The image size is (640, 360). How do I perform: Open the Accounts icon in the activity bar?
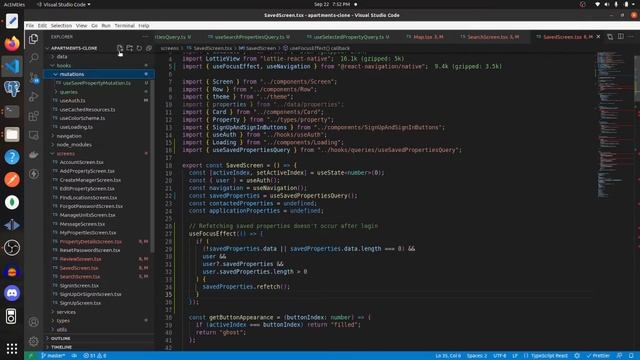33,322
